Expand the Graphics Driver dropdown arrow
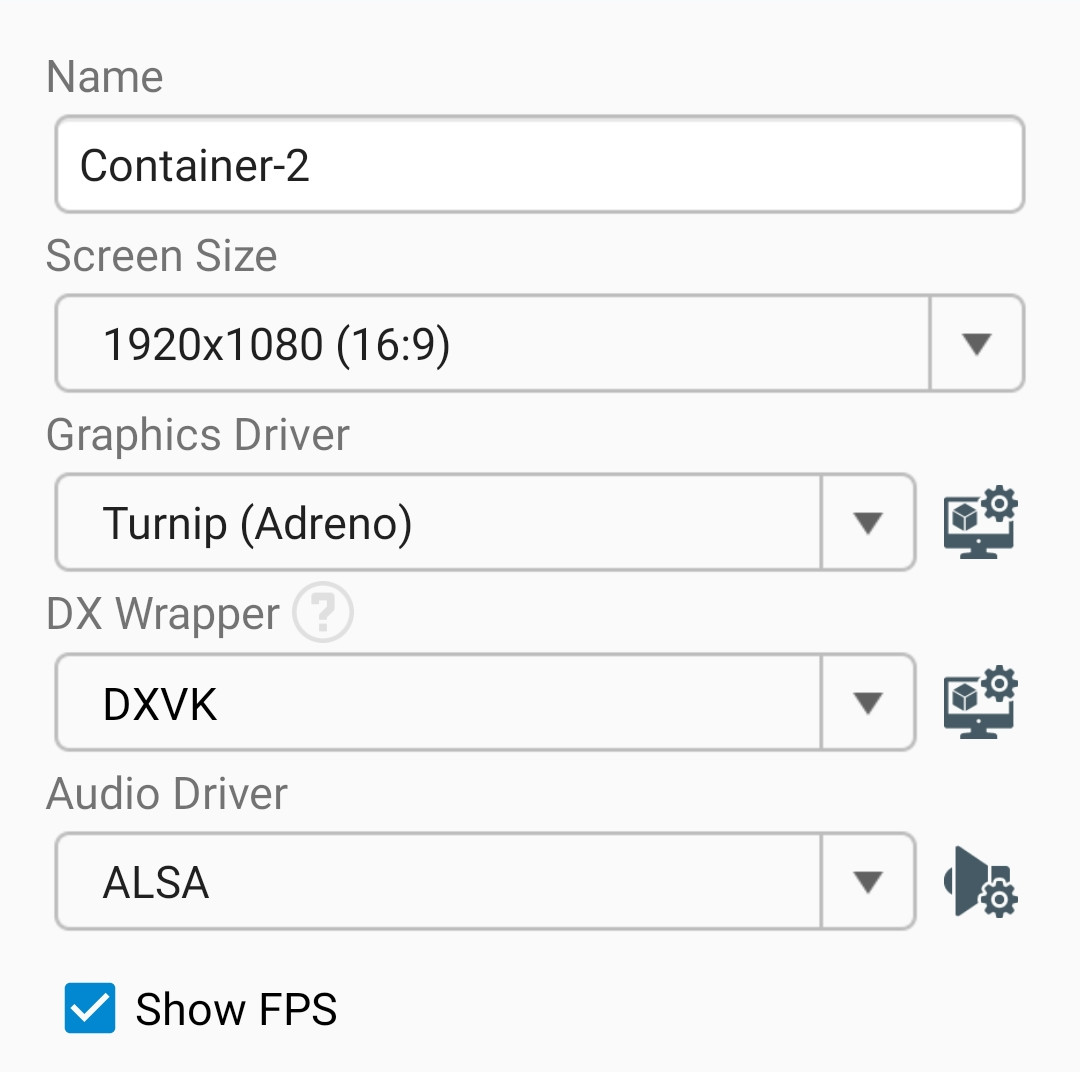 (867, 523)
